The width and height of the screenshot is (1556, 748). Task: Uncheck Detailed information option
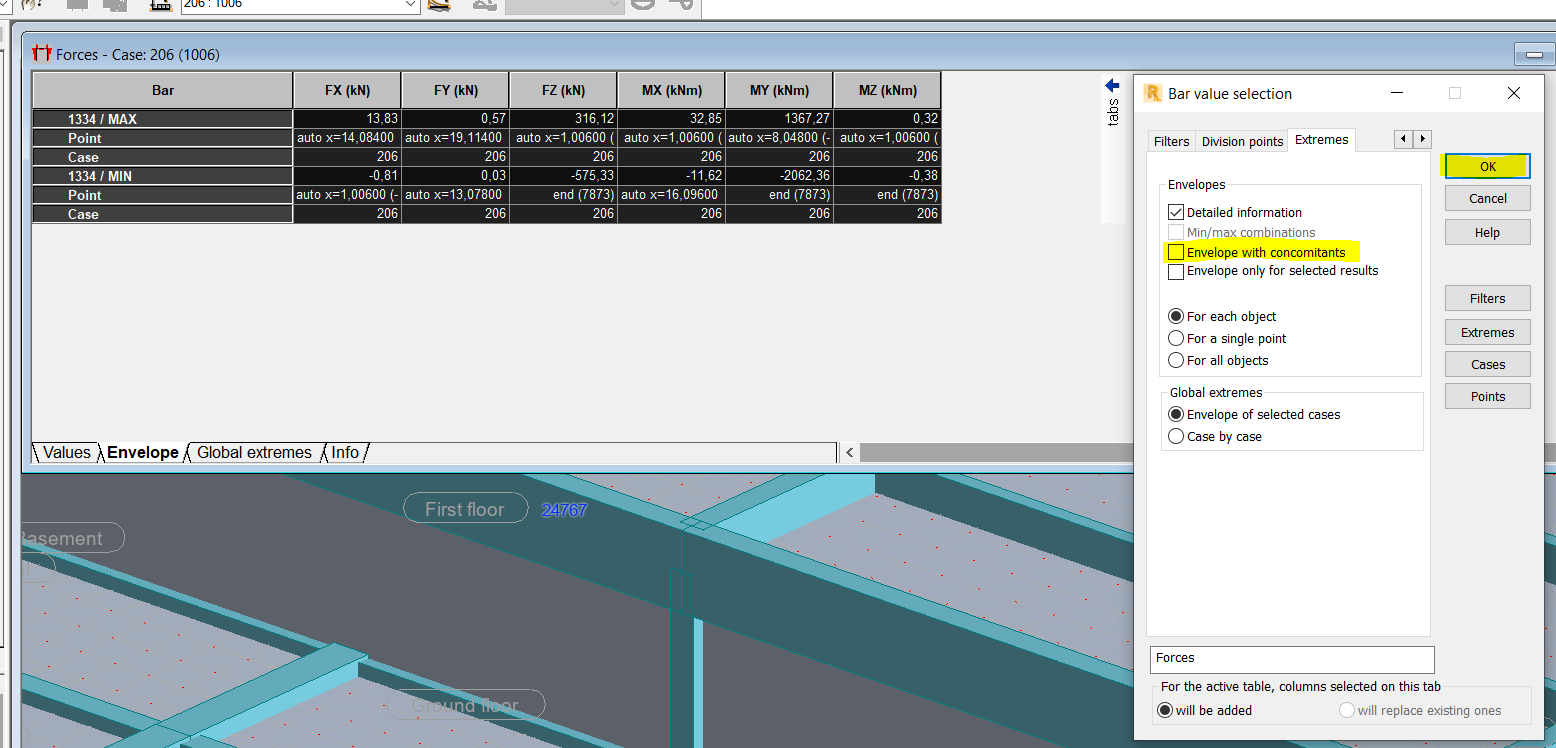1176,212
